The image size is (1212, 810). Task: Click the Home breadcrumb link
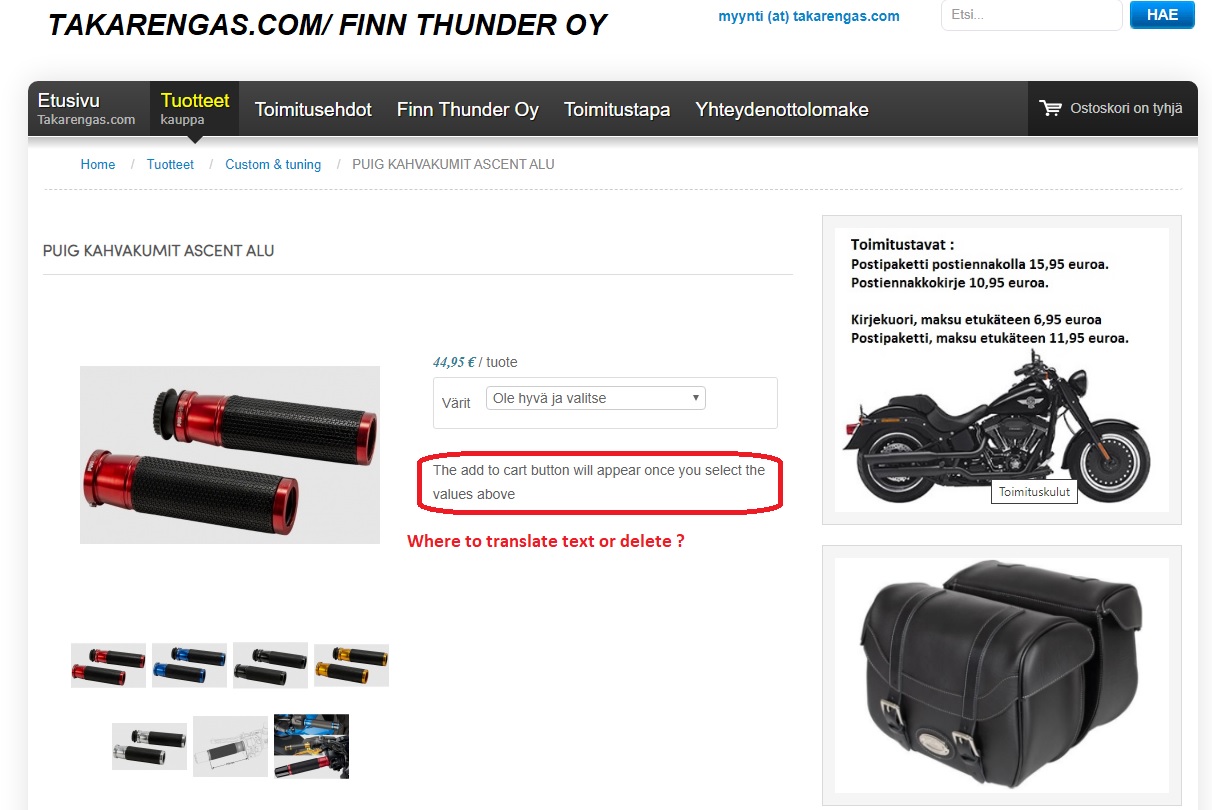pos(98,164)
